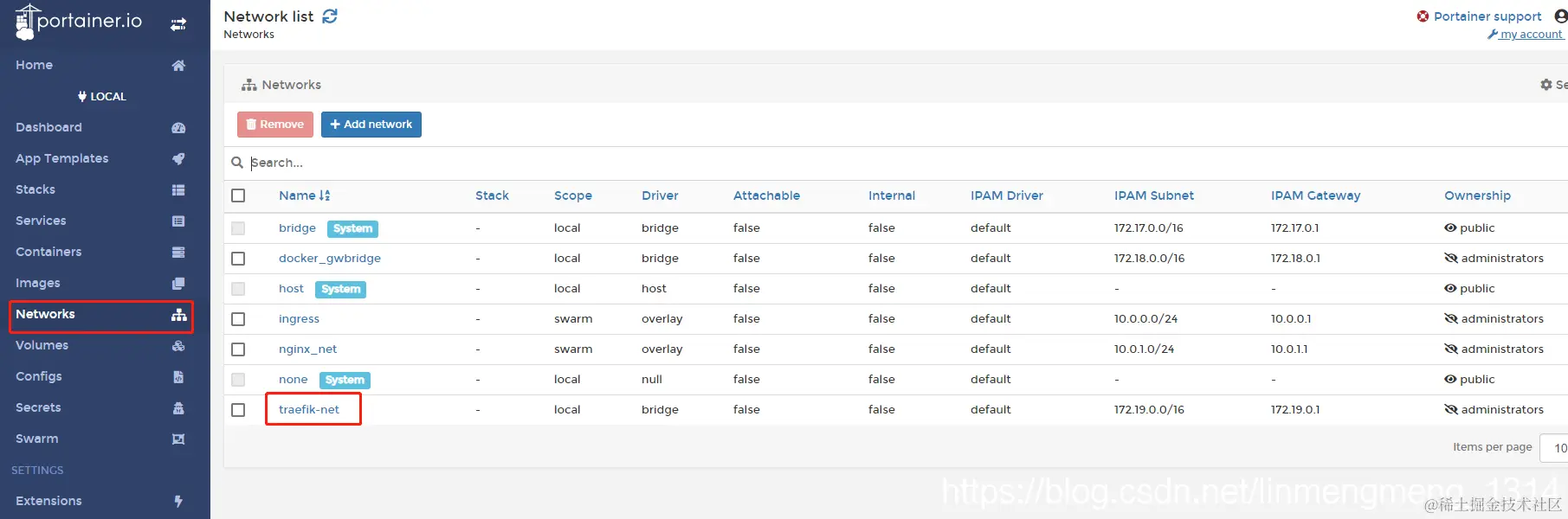
Task: Click the settings gear icon in Networks panel
Action: [x=1545, y=85]
